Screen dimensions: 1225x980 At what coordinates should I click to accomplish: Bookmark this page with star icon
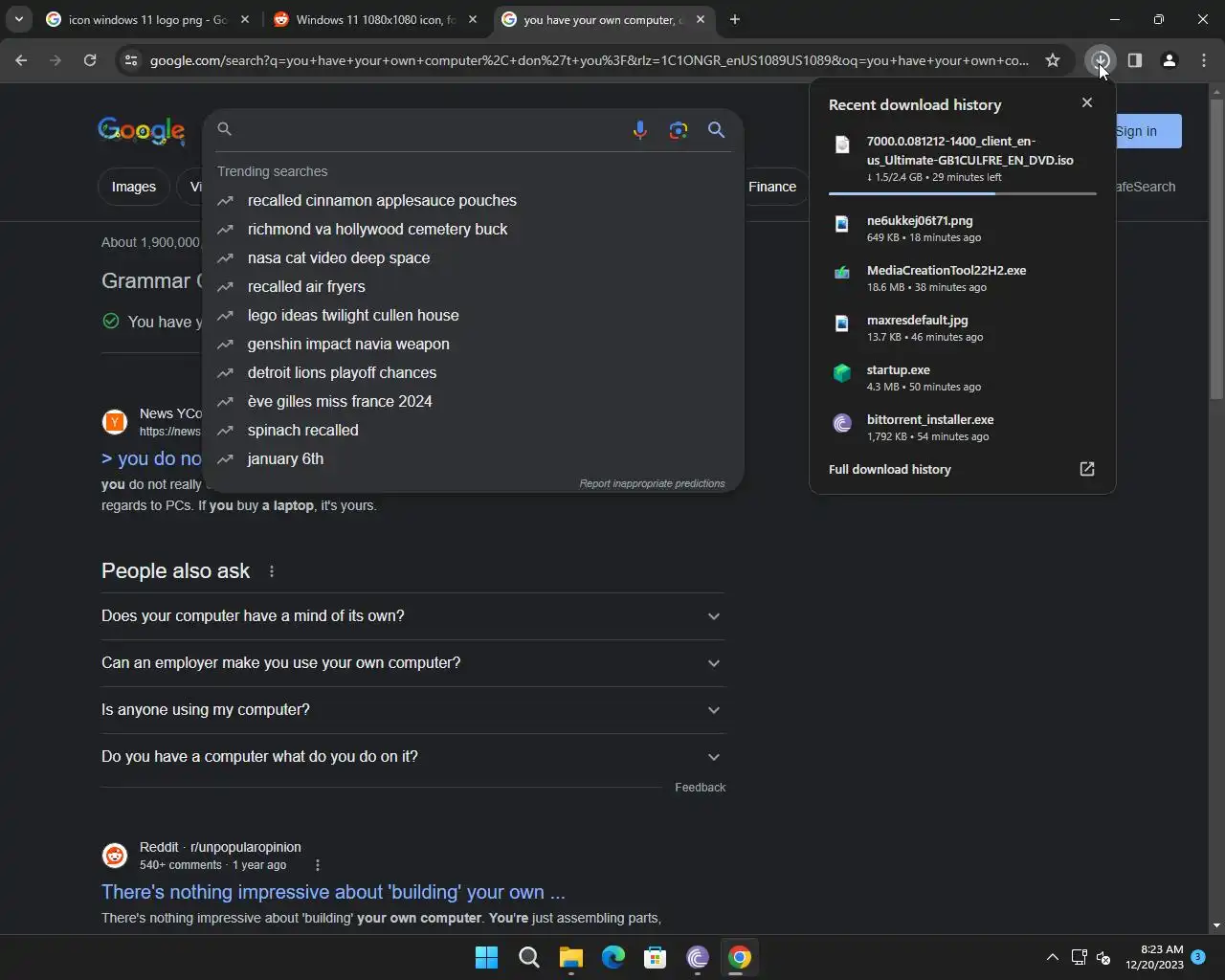(1053, 60)
